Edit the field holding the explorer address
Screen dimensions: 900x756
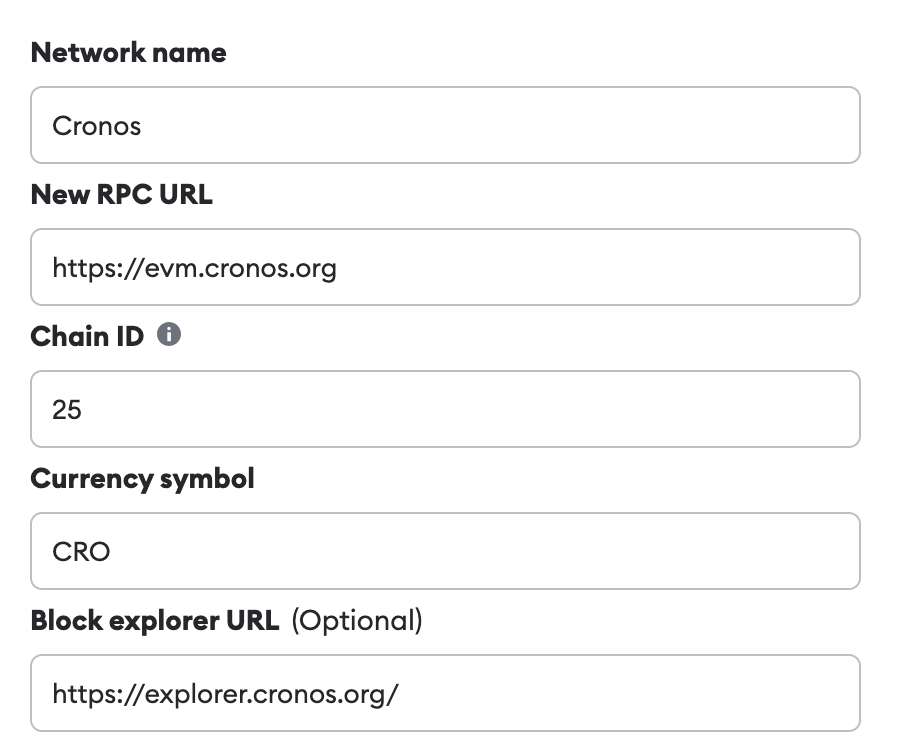[445, 693]
